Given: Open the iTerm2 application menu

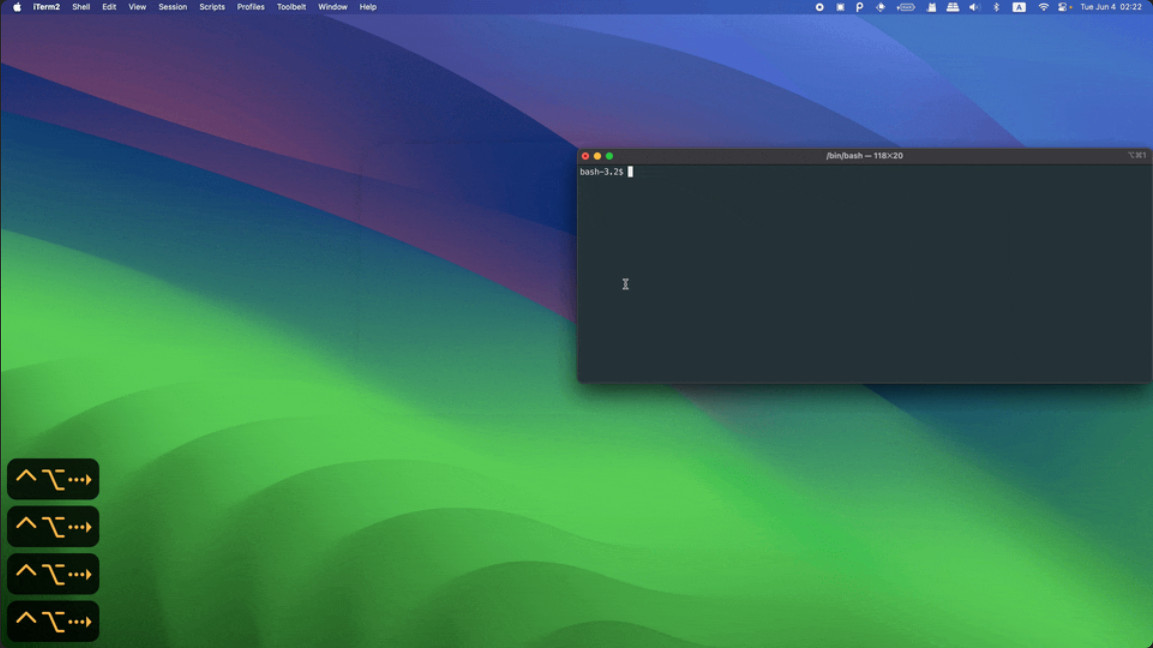Looking at the screenshot, I should (46, 7).
